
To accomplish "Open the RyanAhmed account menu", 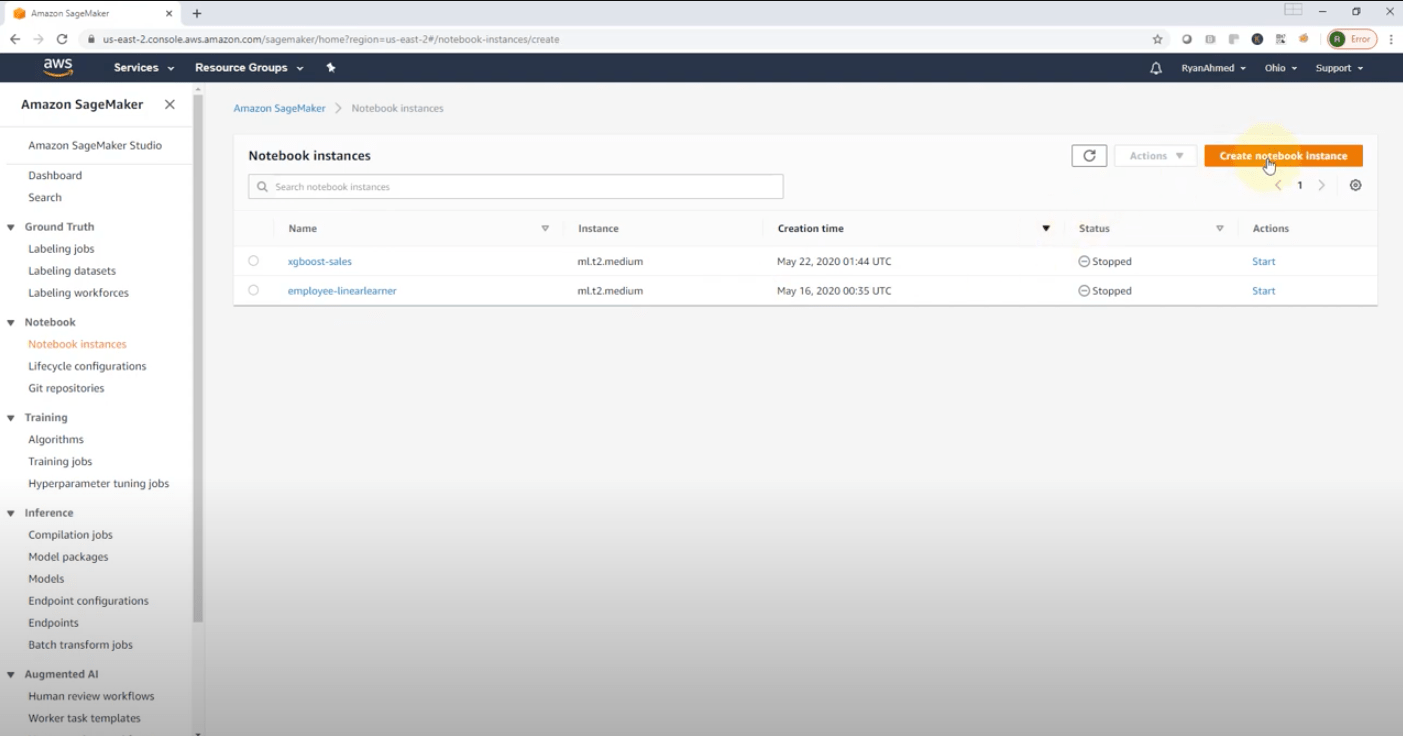I will pyautogui.click(x=1213, y=68).
